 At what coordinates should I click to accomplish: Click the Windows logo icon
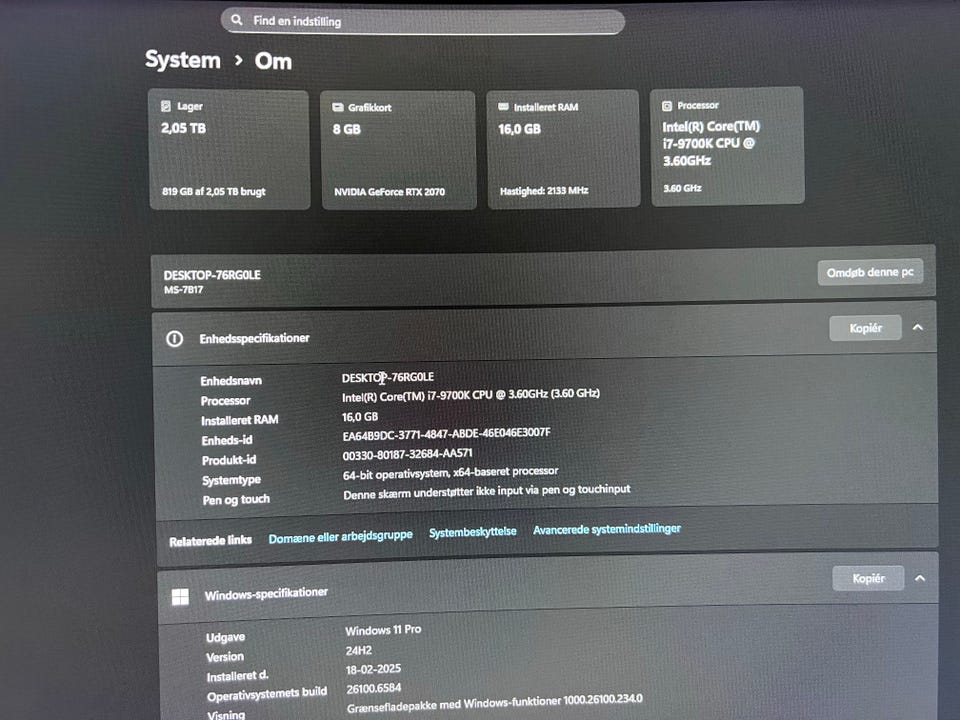coord(180,596)
